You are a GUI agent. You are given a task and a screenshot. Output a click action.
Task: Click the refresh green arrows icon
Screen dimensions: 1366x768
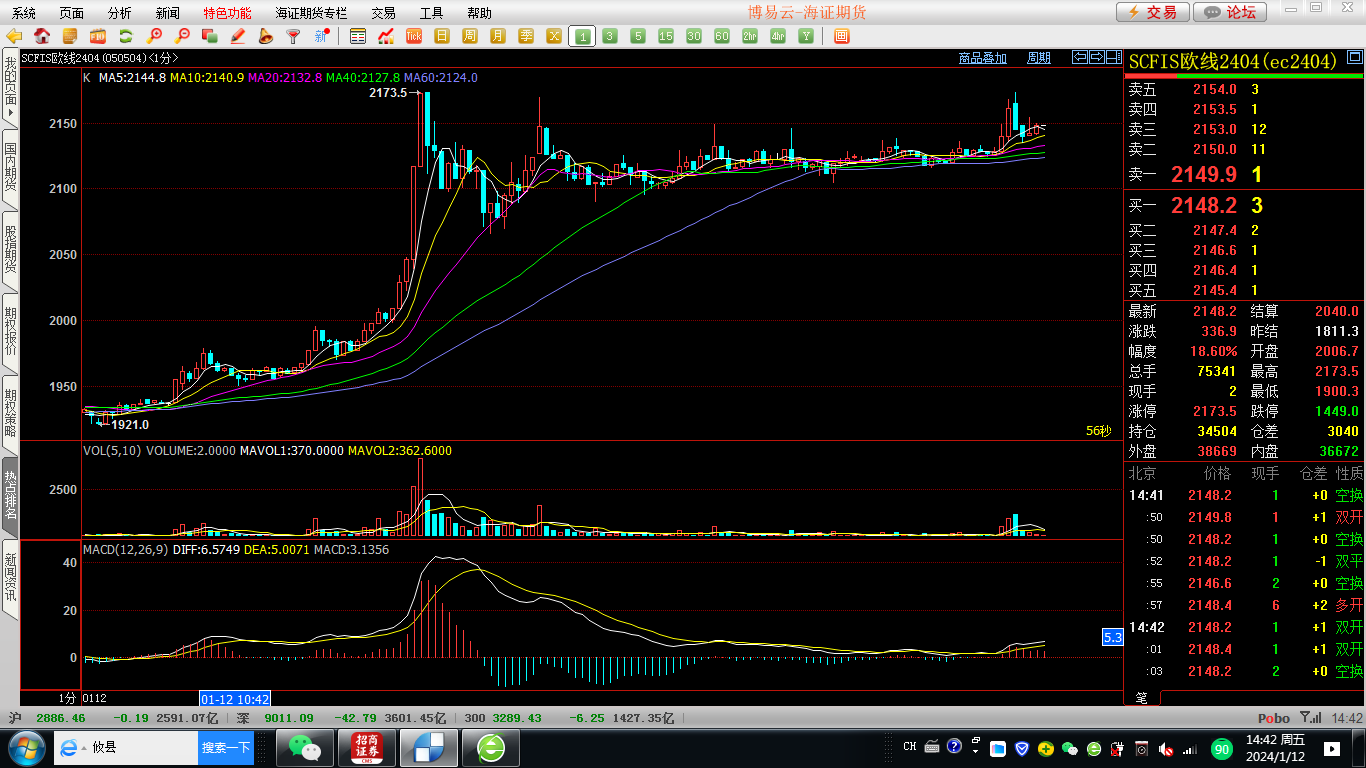pyautogui.click(x=126, y=36)
